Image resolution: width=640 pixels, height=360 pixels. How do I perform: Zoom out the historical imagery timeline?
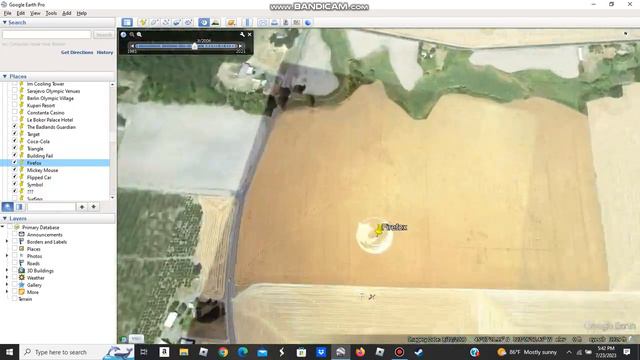click(132, 35)
